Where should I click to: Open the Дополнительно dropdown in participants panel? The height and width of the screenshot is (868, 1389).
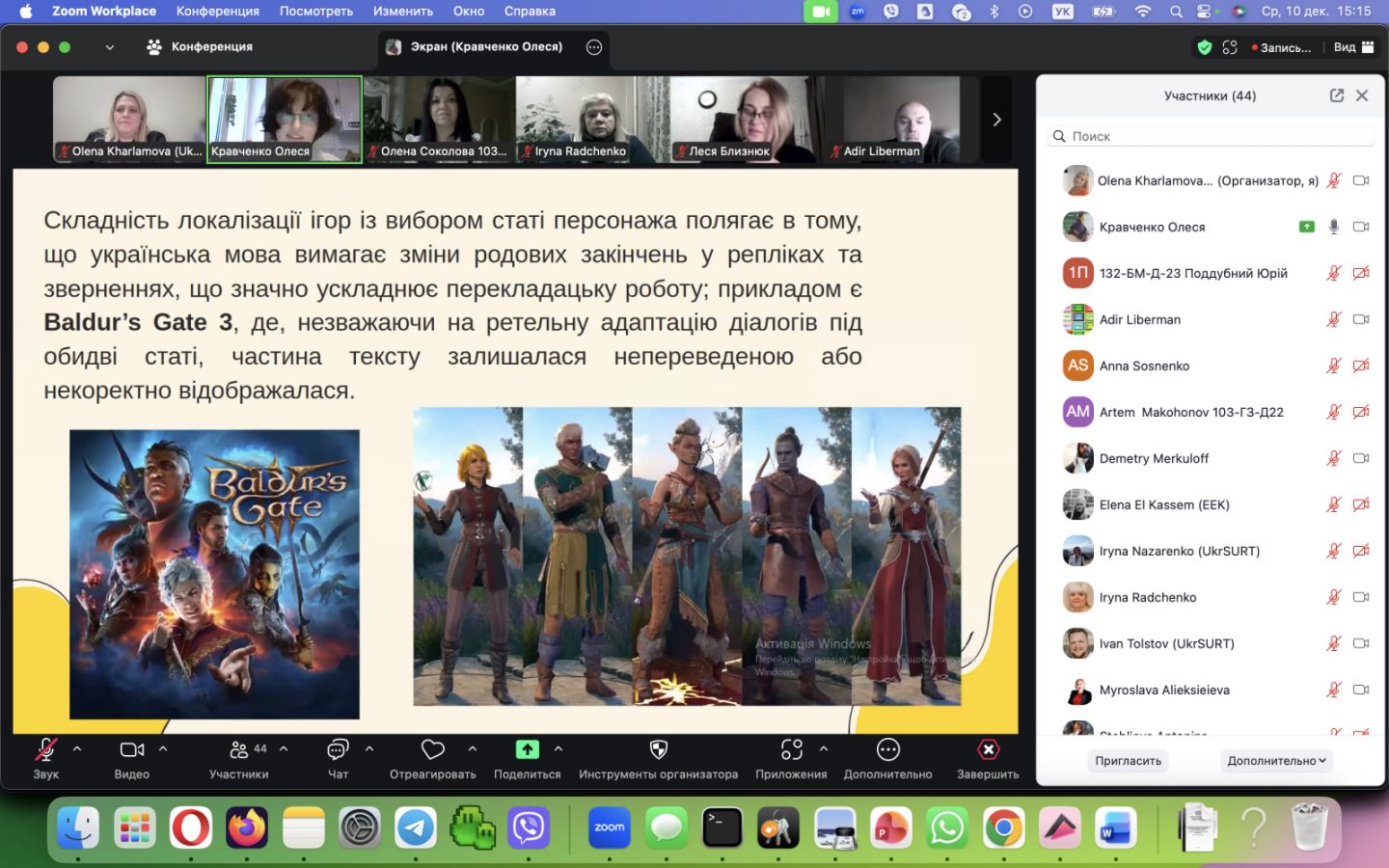pyautogui.click(x=1275, y=761)
